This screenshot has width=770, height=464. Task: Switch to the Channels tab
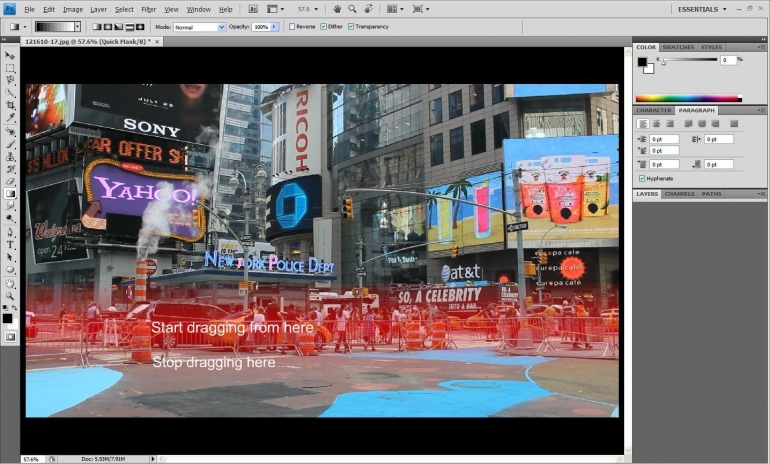(x=680, y=194)
